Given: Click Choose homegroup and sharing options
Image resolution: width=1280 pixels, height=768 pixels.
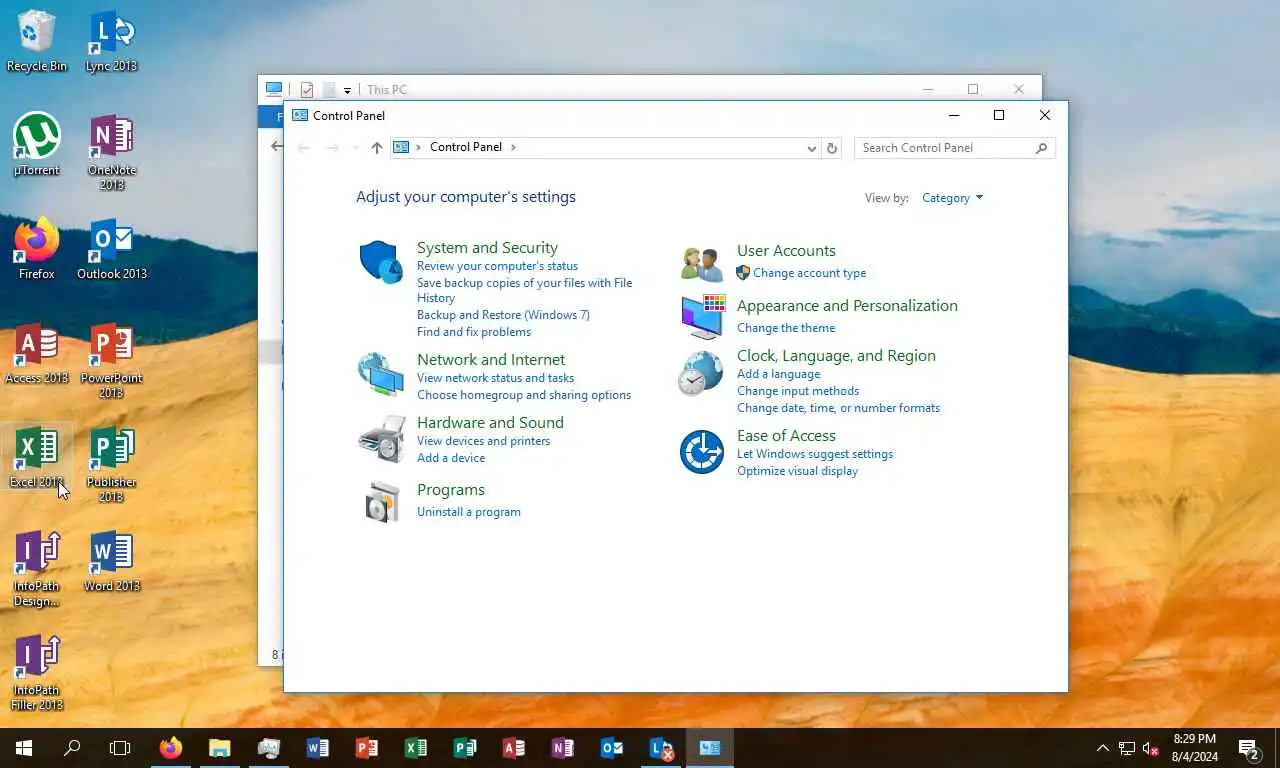Looking at the screenshot, I should (524, 395).
